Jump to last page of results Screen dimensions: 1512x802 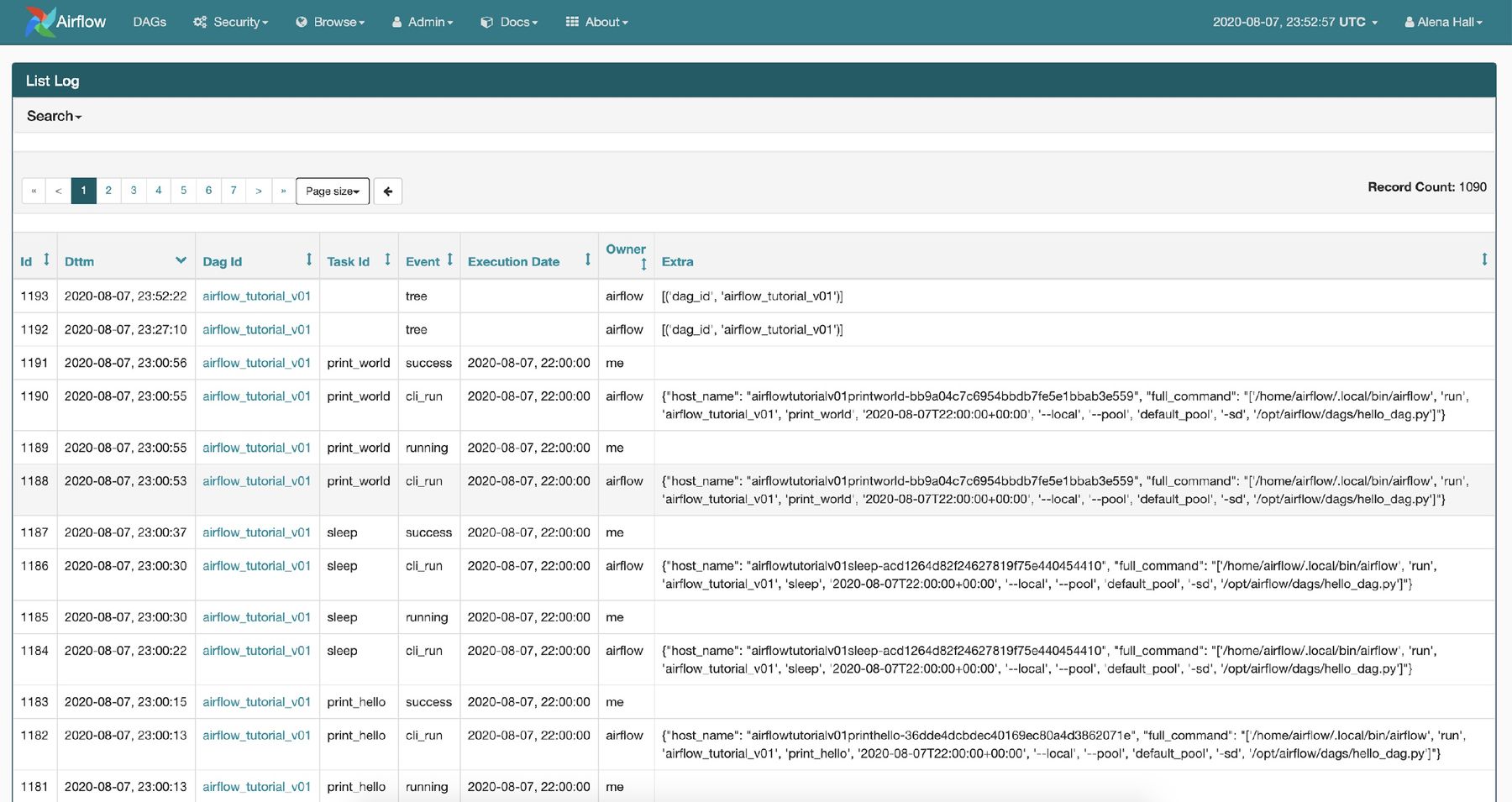pos(283,191)
